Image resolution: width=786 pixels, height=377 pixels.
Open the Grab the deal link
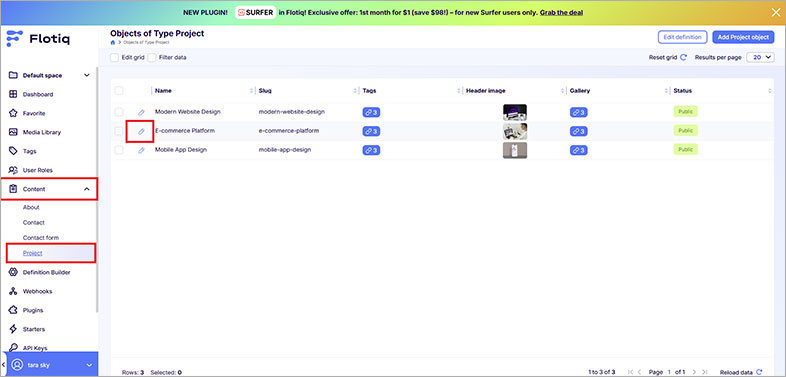(x=561, y=12)
